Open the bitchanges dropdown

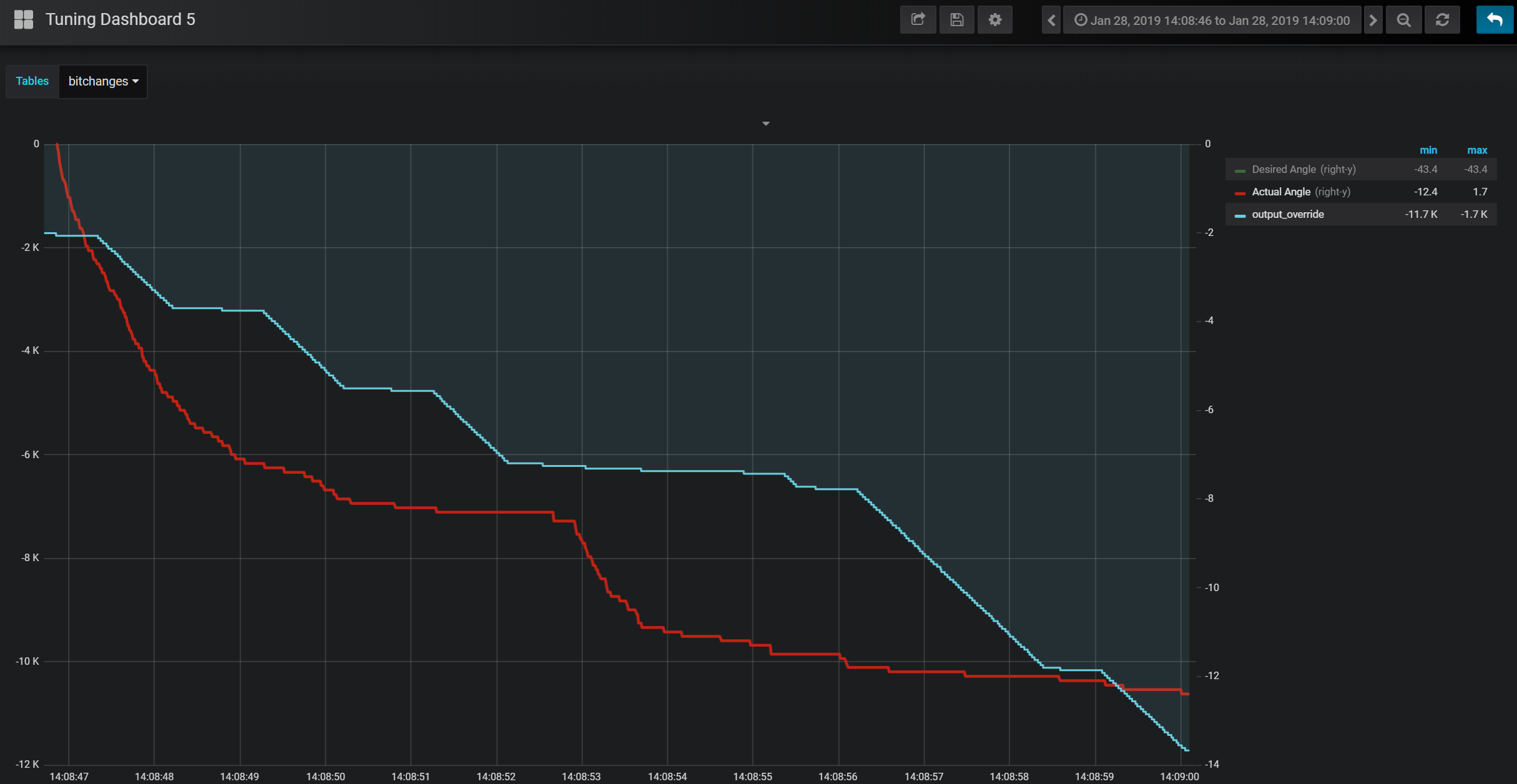tap(103, 81)
